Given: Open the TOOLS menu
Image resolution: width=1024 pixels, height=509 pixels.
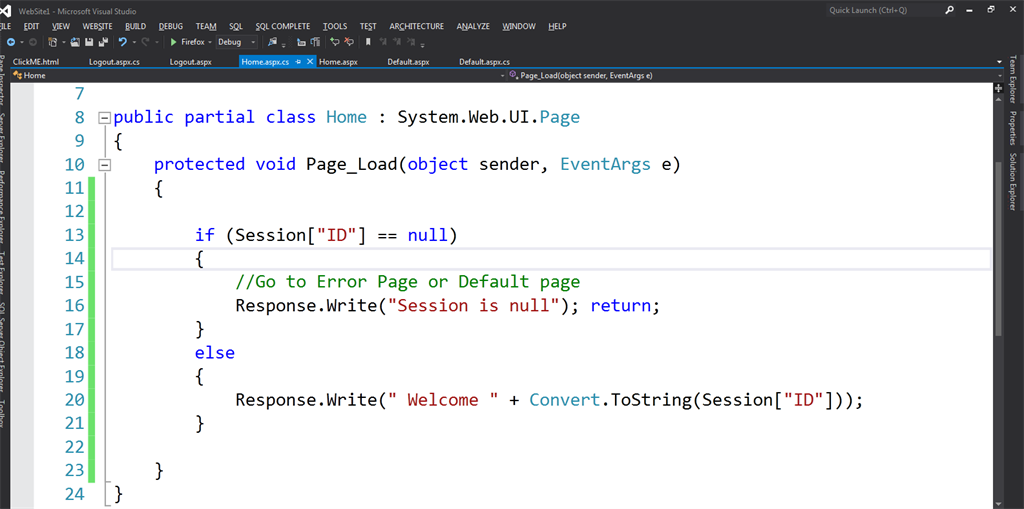Looking at the screenshot, I should (x=335, y=26).
